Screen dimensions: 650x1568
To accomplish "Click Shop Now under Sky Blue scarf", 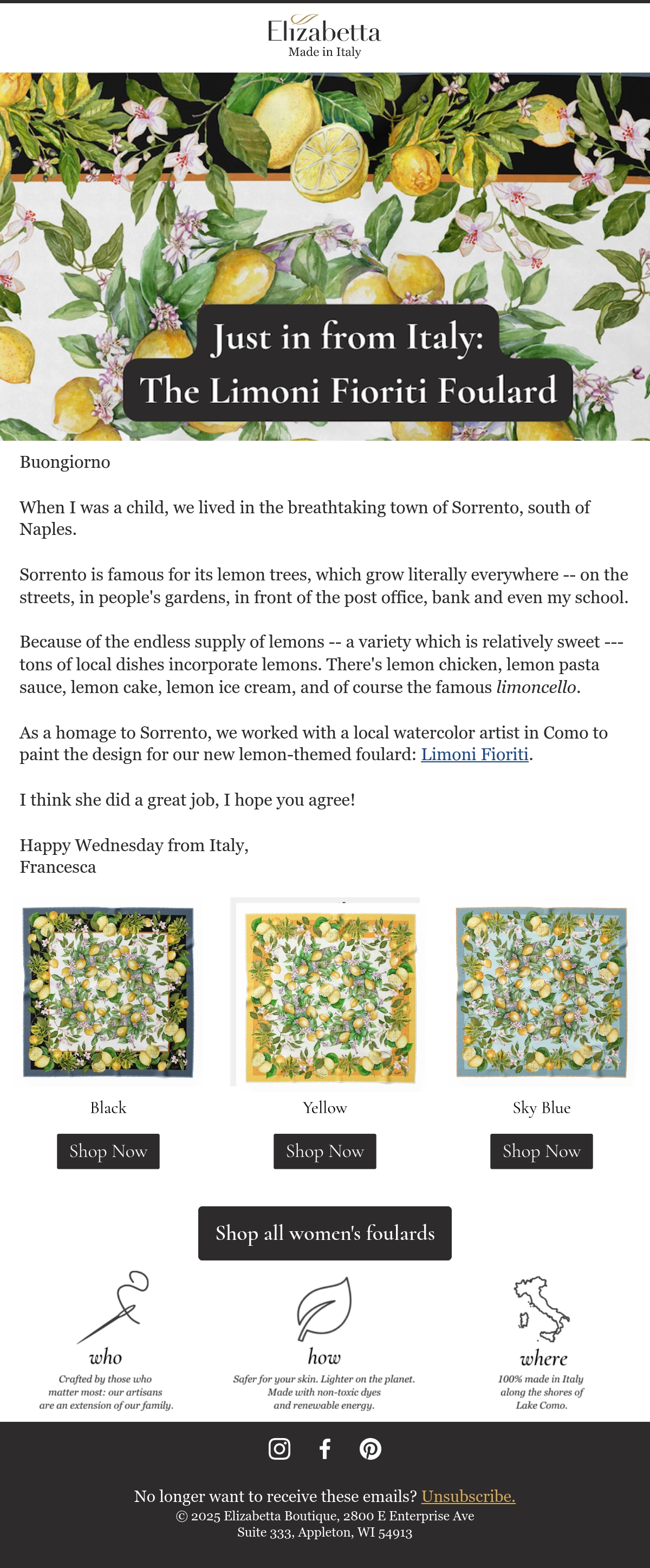I will (542, 1151).
